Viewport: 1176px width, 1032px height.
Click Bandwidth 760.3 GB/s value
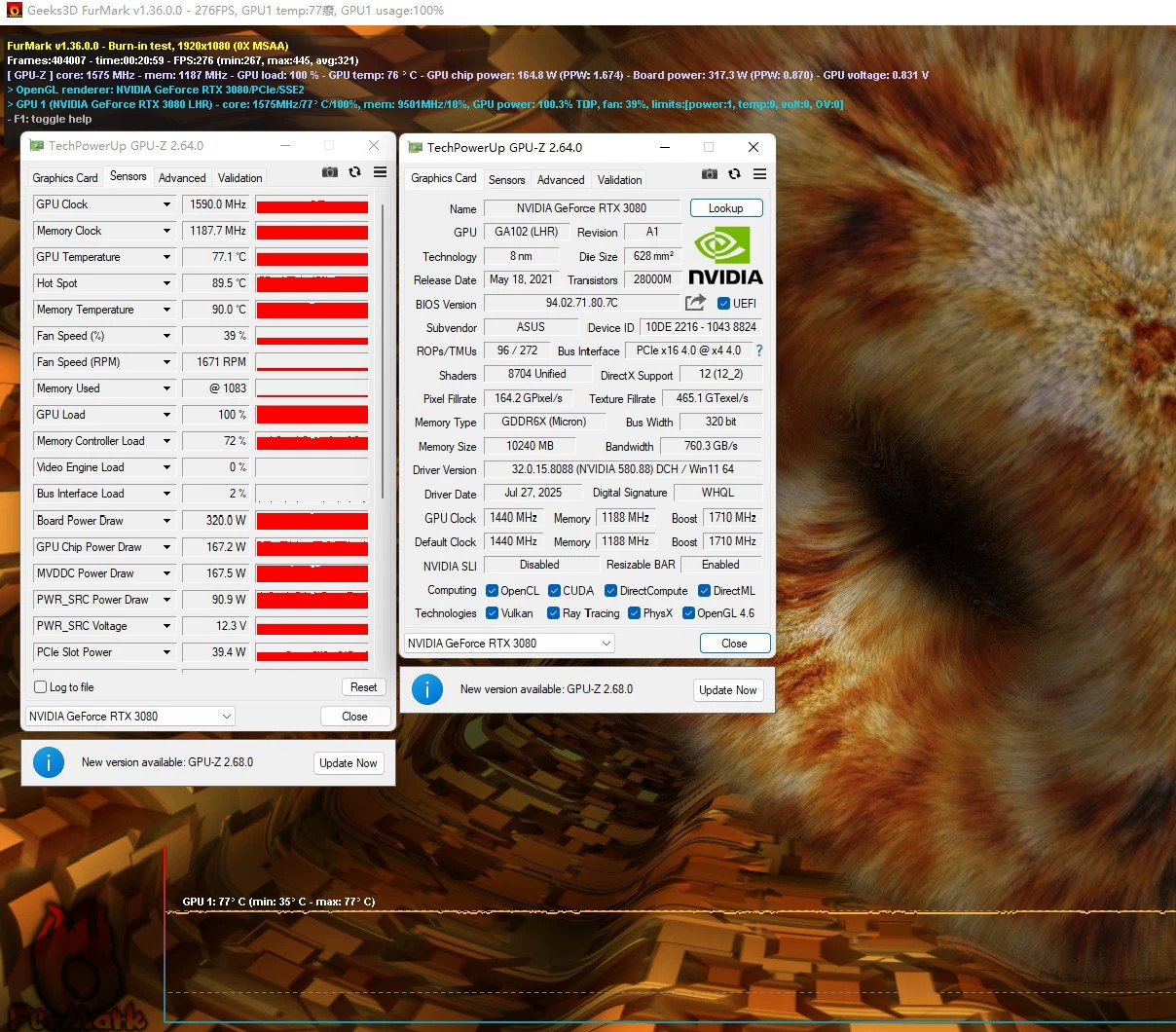pos(711,446)
